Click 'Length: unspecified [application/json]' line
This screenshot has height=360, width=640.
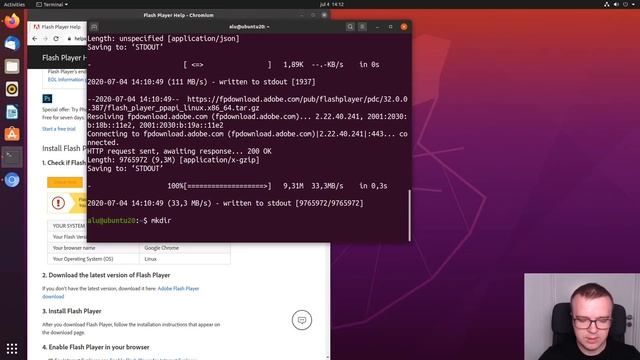point(163,39)
